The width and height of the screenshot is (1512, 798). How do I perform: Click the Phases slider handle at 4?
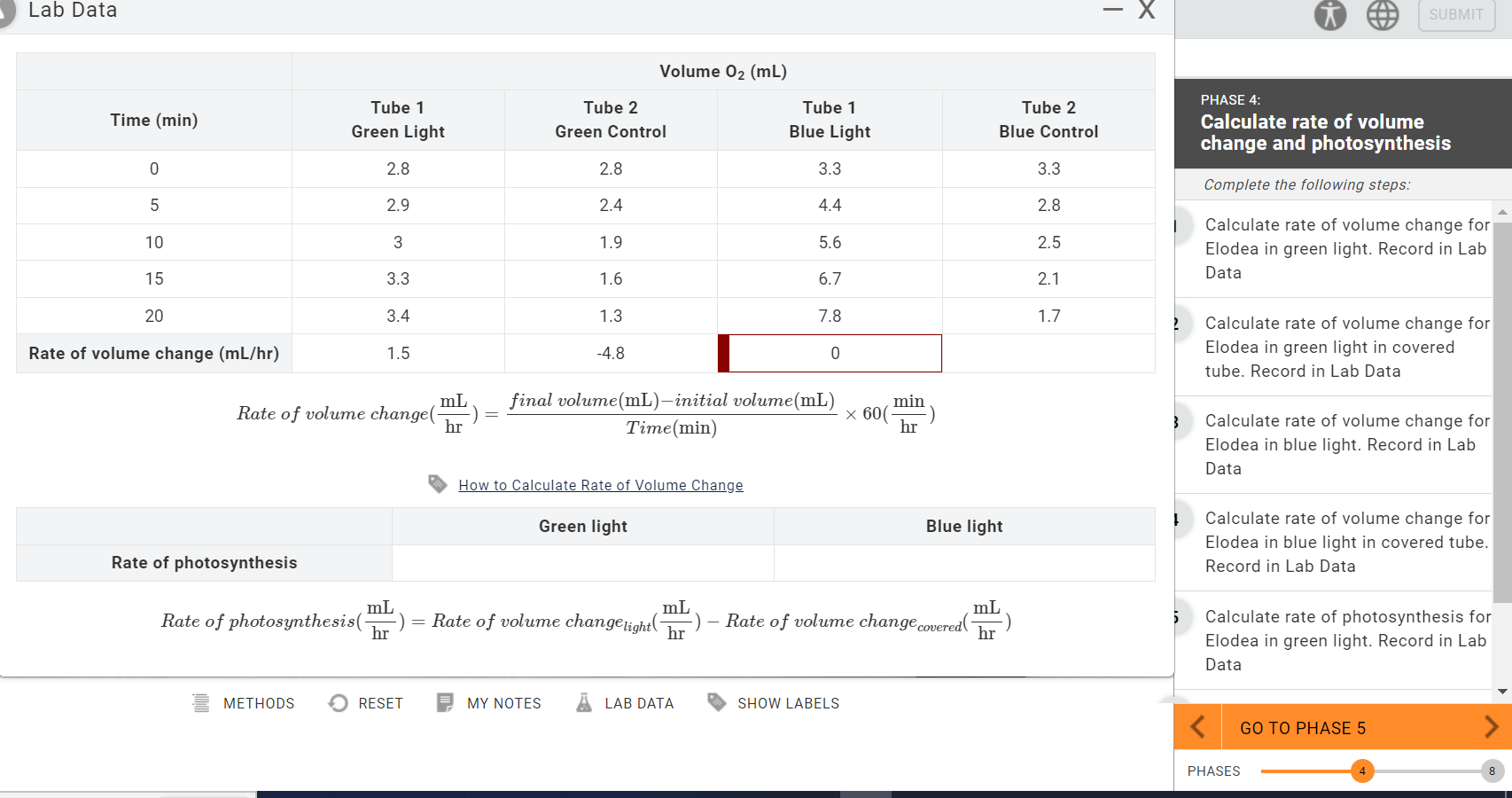click(1362, 771)
